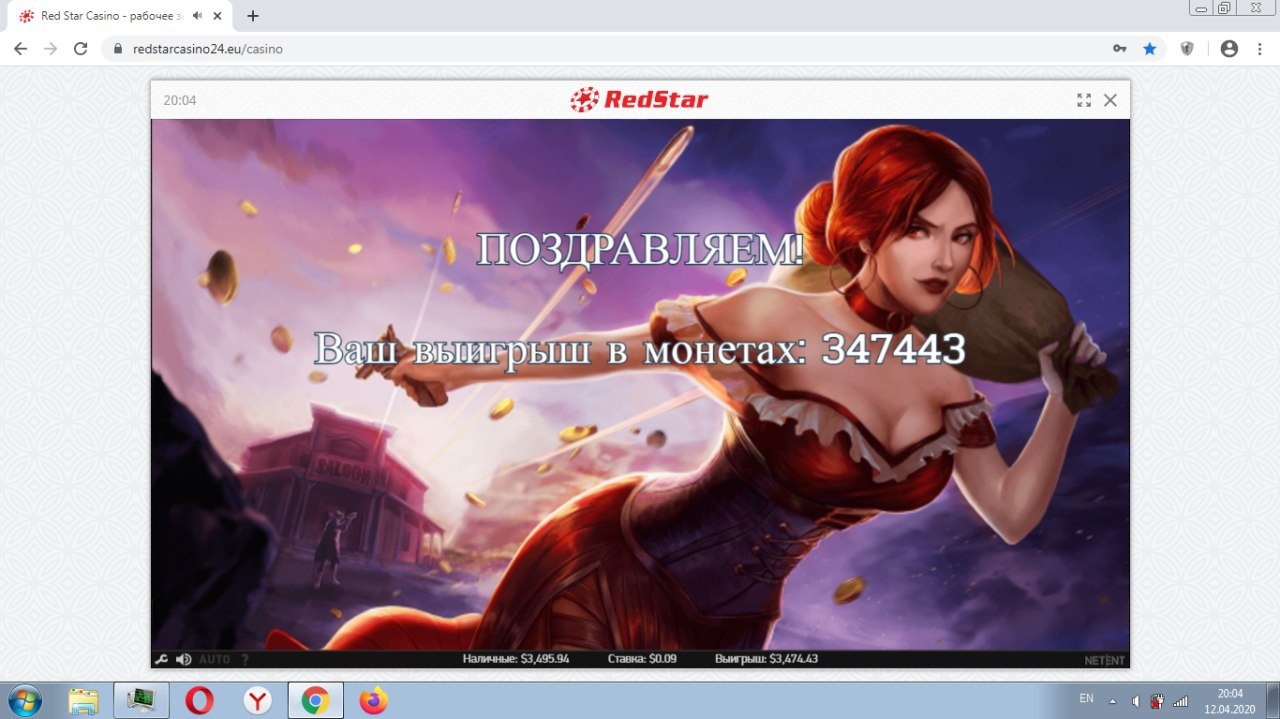Open the game settings wrench icon

[x=161, y=659]
